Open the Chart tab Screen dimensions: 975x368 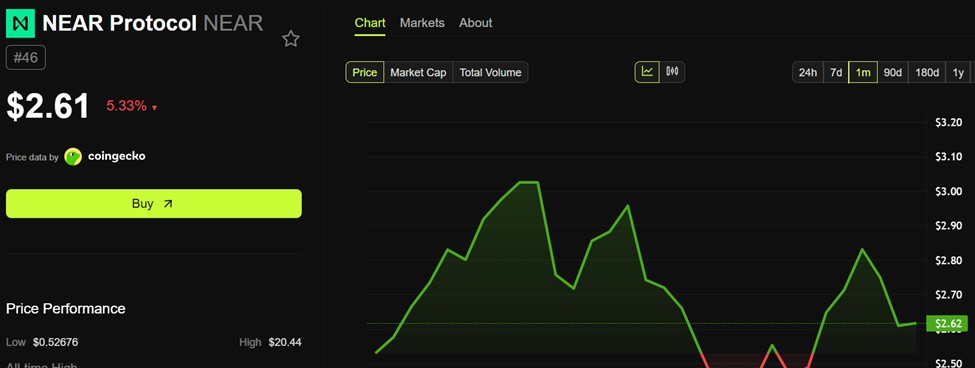click(x=370, y=23)
